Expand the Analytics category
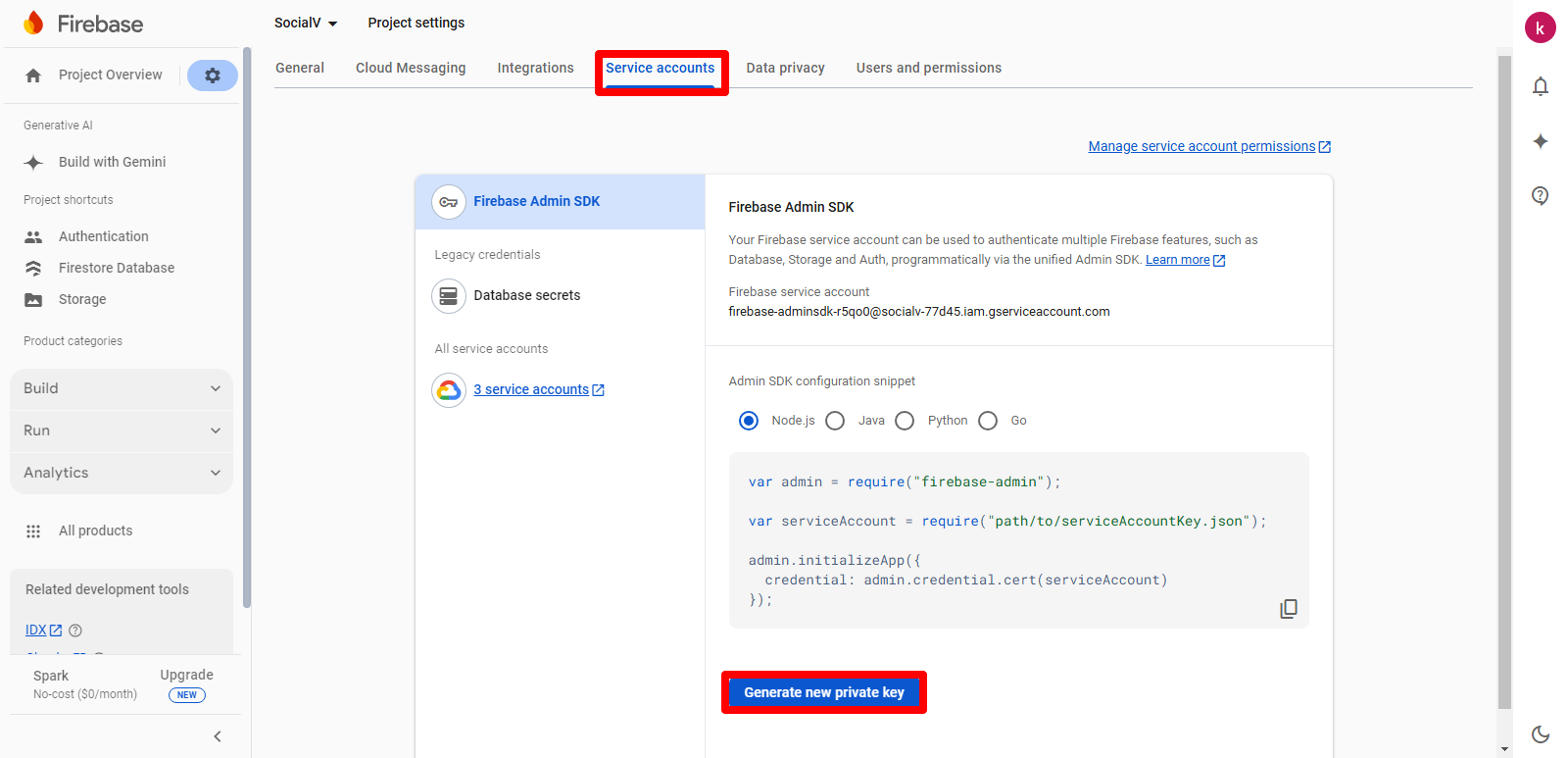Screen dimensions: 1568x758 122,473
